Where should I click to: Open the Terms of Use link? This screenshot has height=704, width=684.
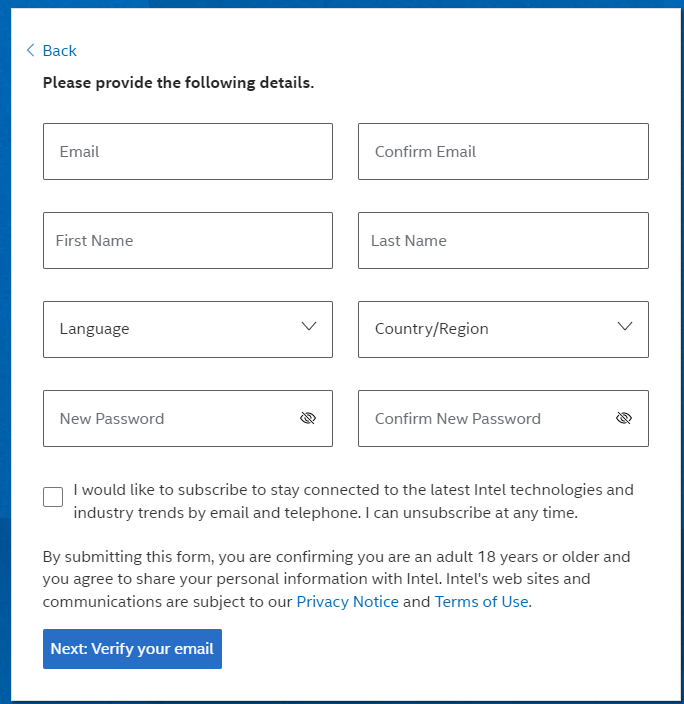coord(481,602)
